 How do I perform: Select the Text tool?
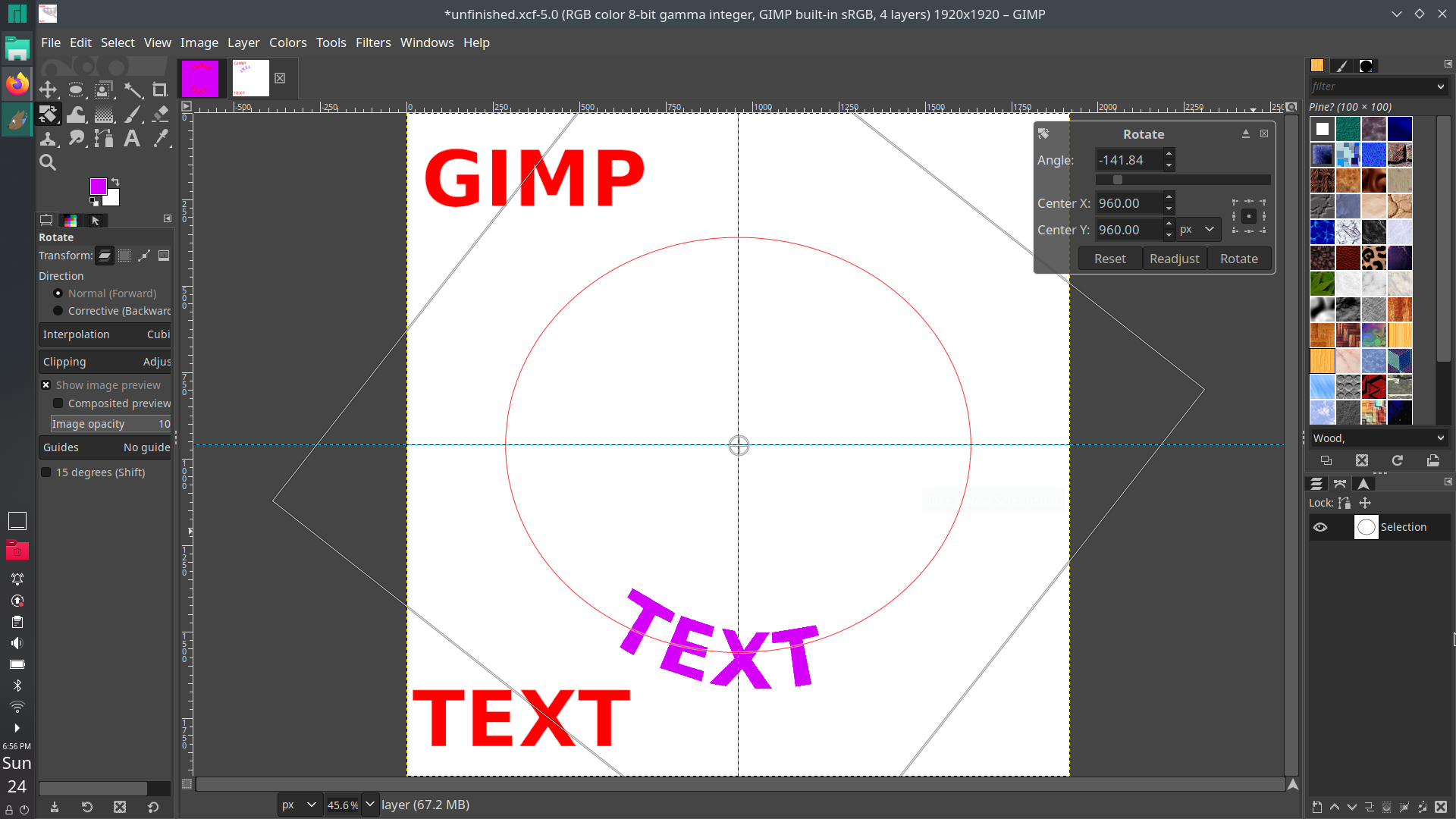[132, 139]
